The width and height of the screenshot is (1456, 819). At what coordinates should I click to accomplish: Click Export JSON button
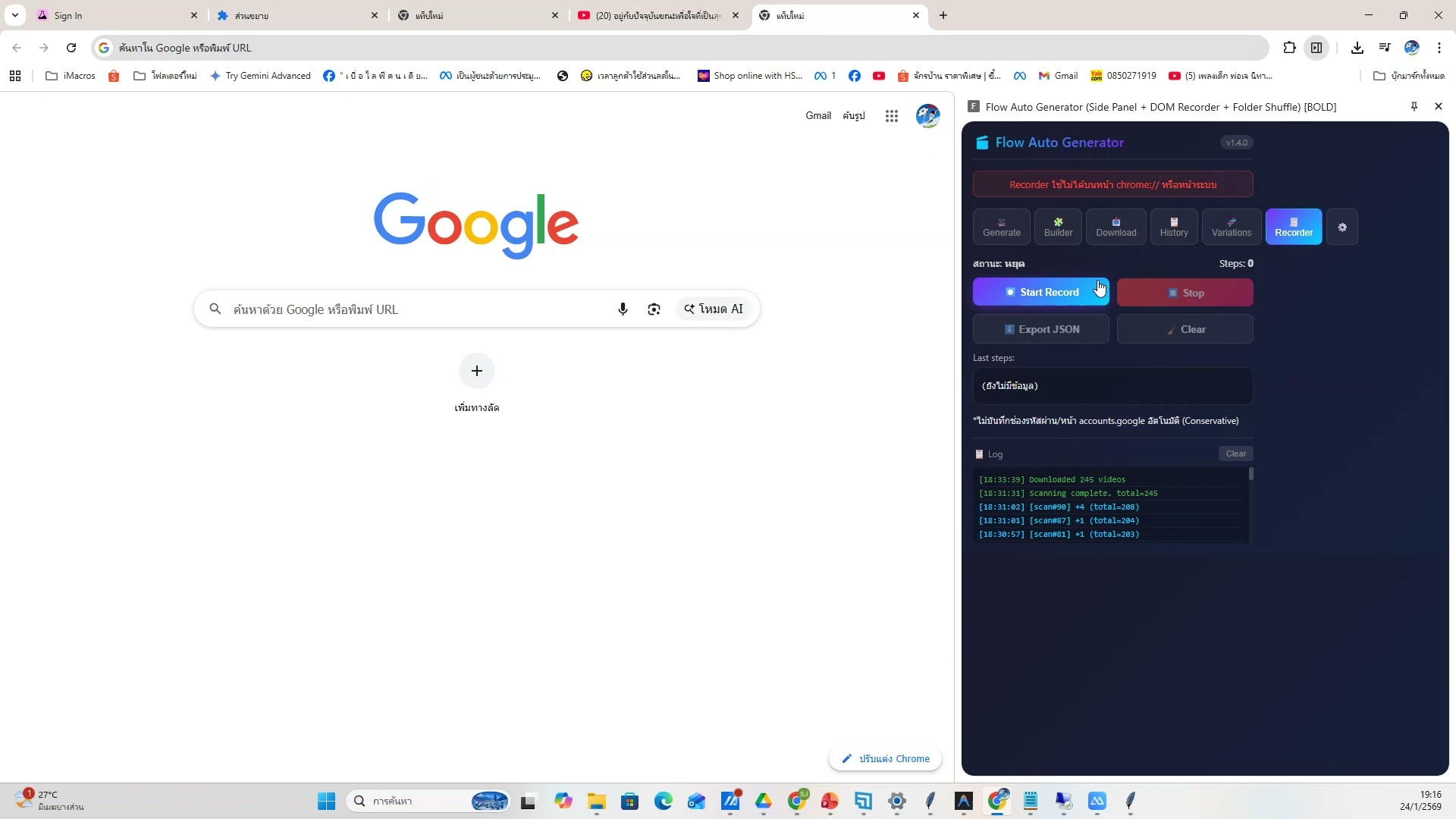click(x=1040, y=329)
